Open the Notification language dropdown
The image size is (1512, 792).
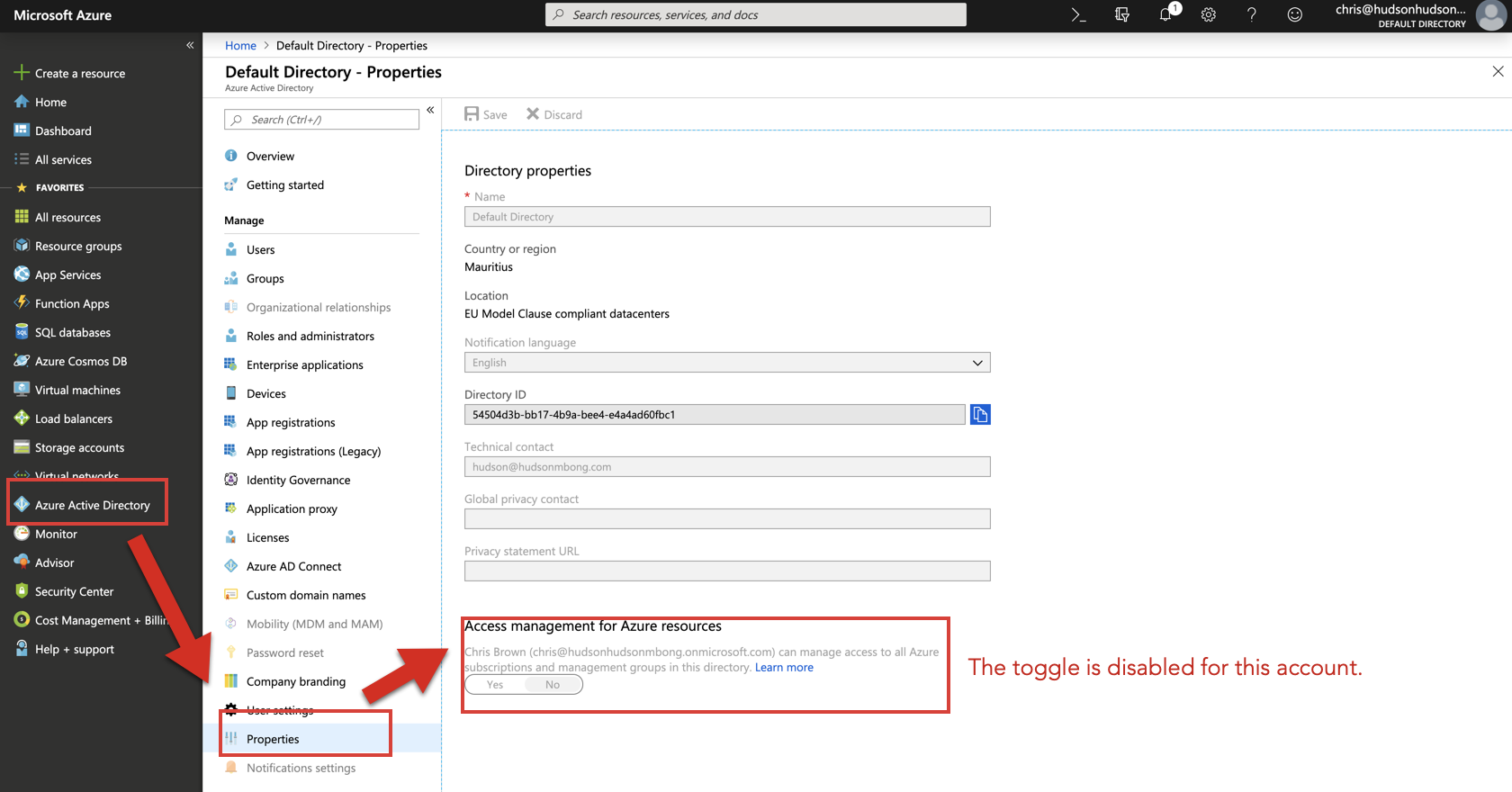[x=727, y=363]
